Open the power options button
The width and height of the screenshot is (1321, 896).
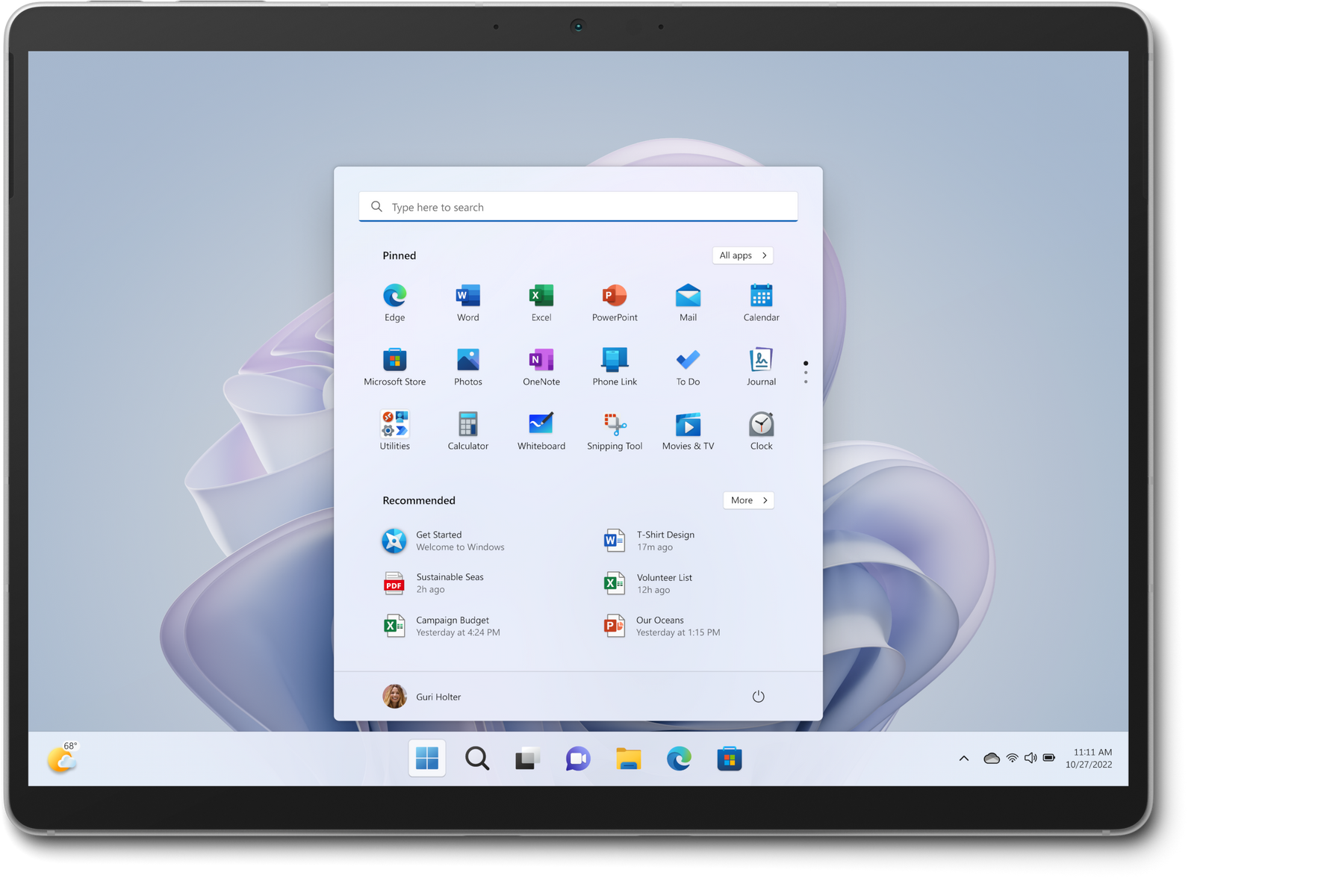758,697
